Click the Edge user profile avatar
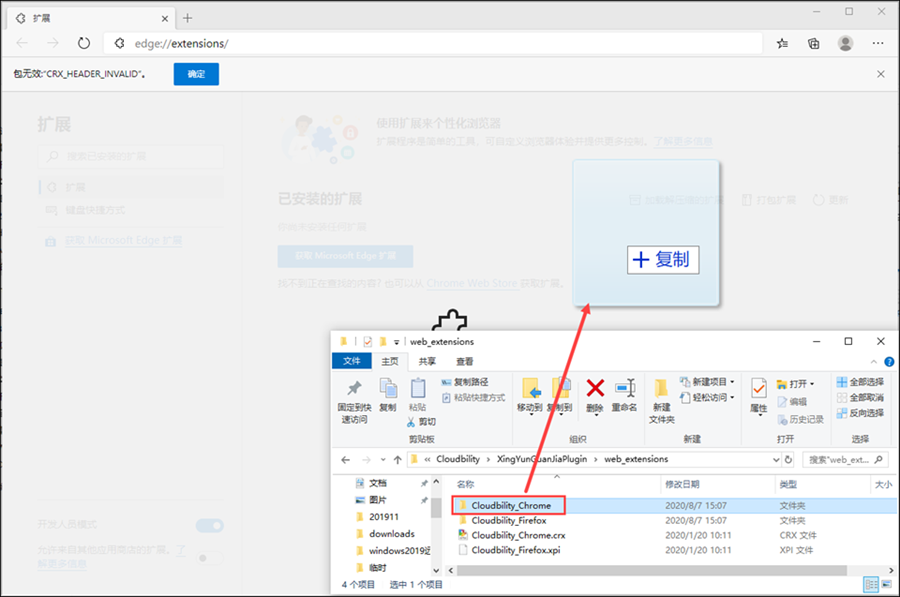Screen dimensions: 900x597 [846, 44]
